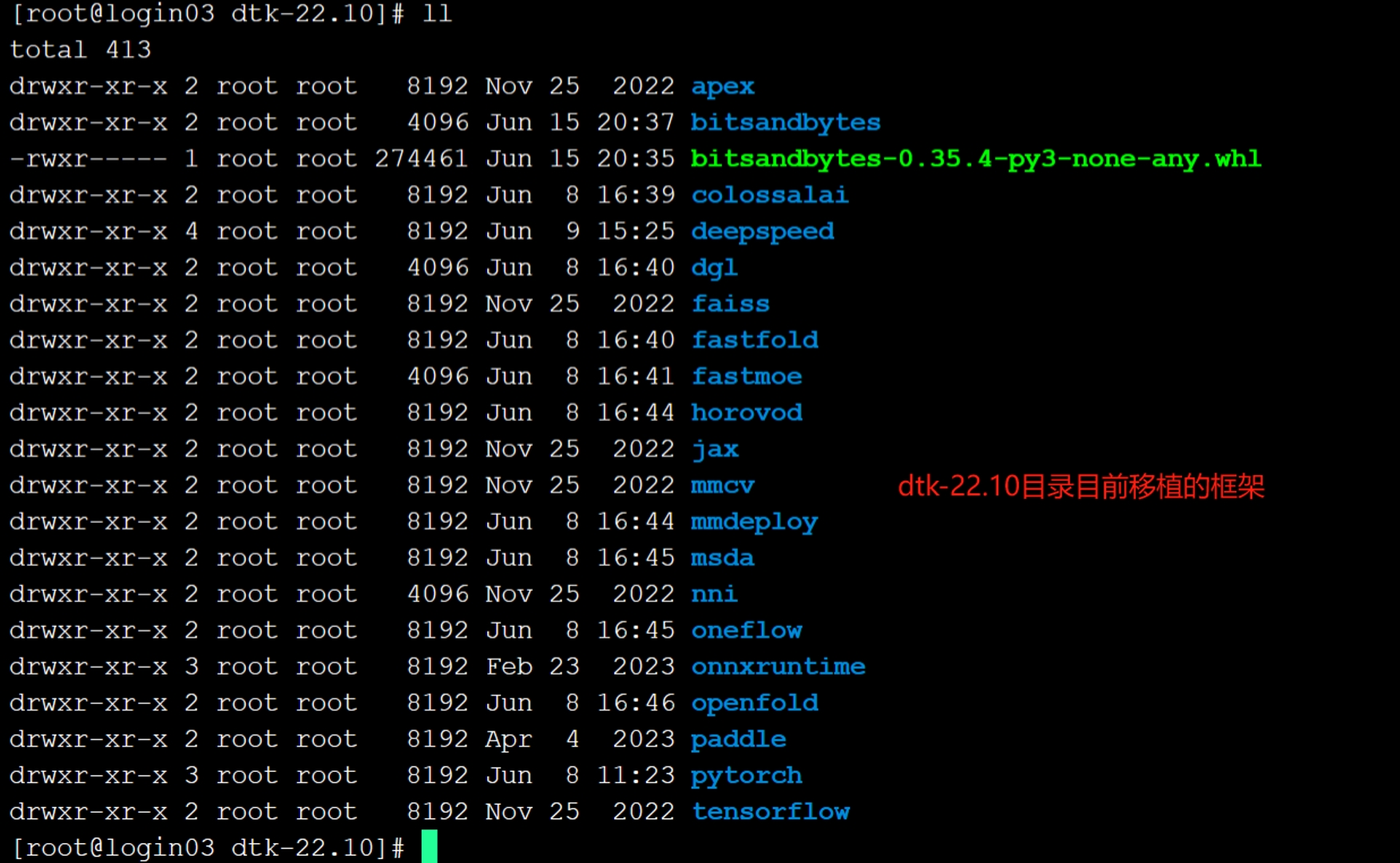Image resolution: width=1400 pixels, height=863 pixels.
Task: Click the bitsandbytes-0.35.4-py3-none-any.whl file name
Action: coord(976,159)
